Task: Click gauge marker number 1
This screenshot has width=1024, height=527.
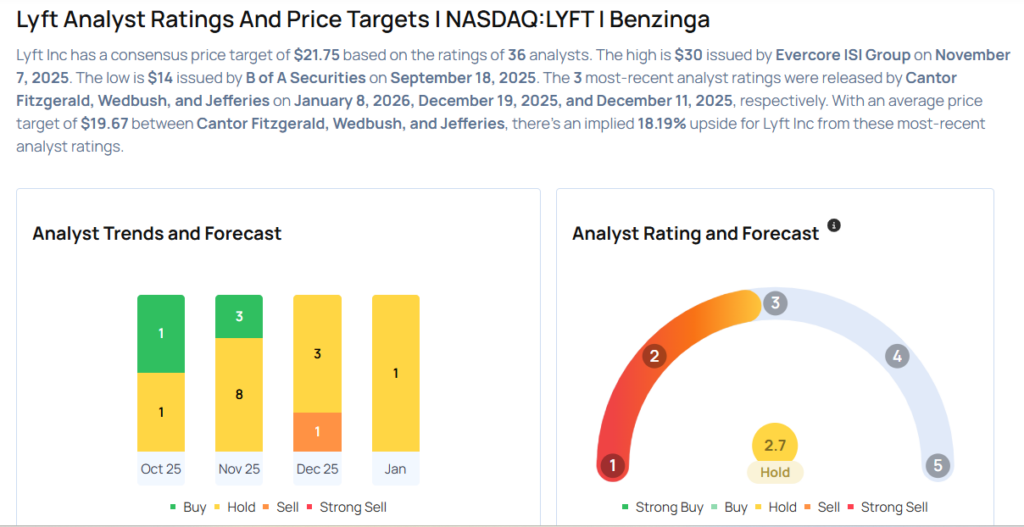Action: [x=613, y=465]
